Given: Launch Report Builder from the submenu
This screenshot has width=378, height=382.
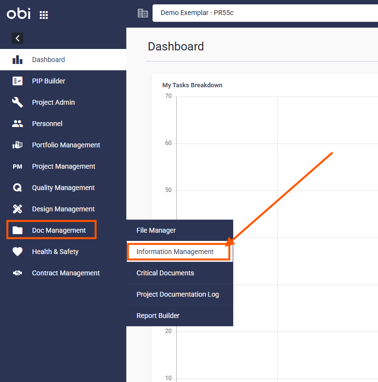Looking at the screenshot, I should pyautogui.click(x=180, y=316).
